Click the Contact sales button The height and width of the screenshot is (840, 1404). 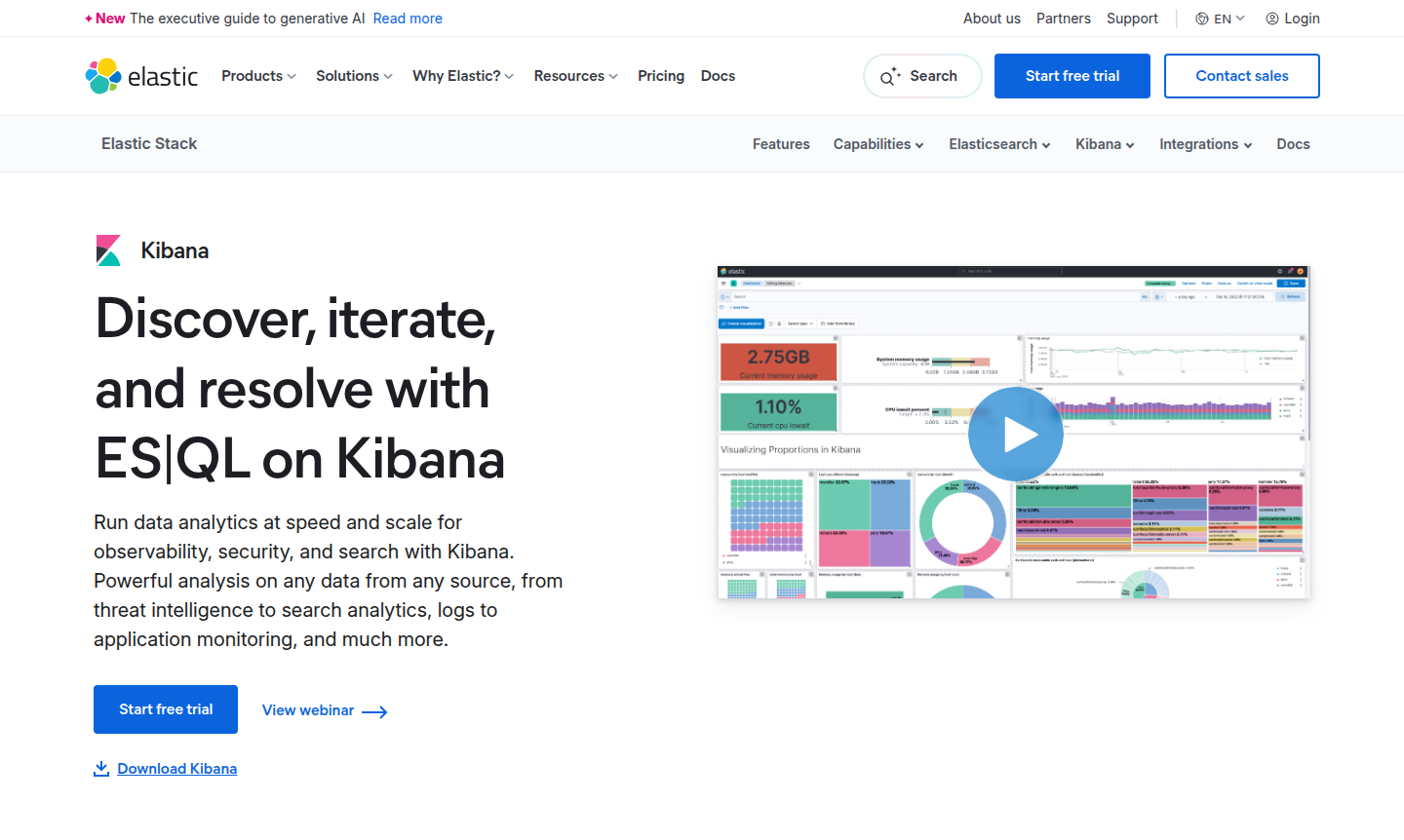pyautogui.click(x=1241, y=75)
